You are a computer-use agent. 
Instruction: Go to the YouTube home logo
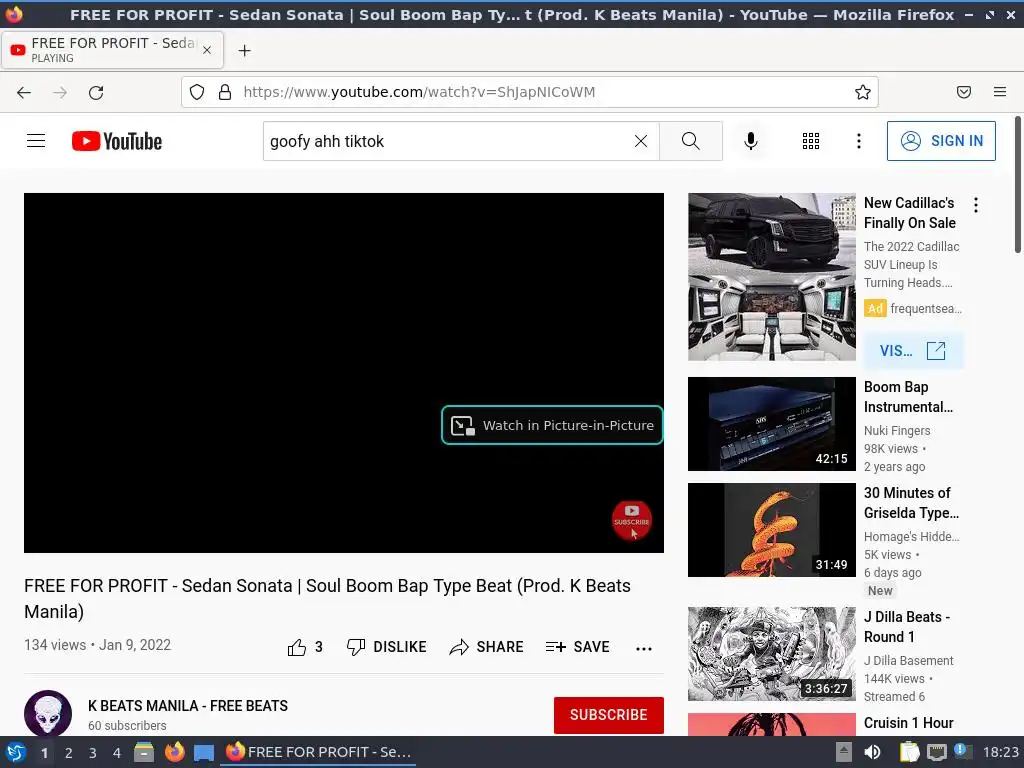click(x=117, y=141)
